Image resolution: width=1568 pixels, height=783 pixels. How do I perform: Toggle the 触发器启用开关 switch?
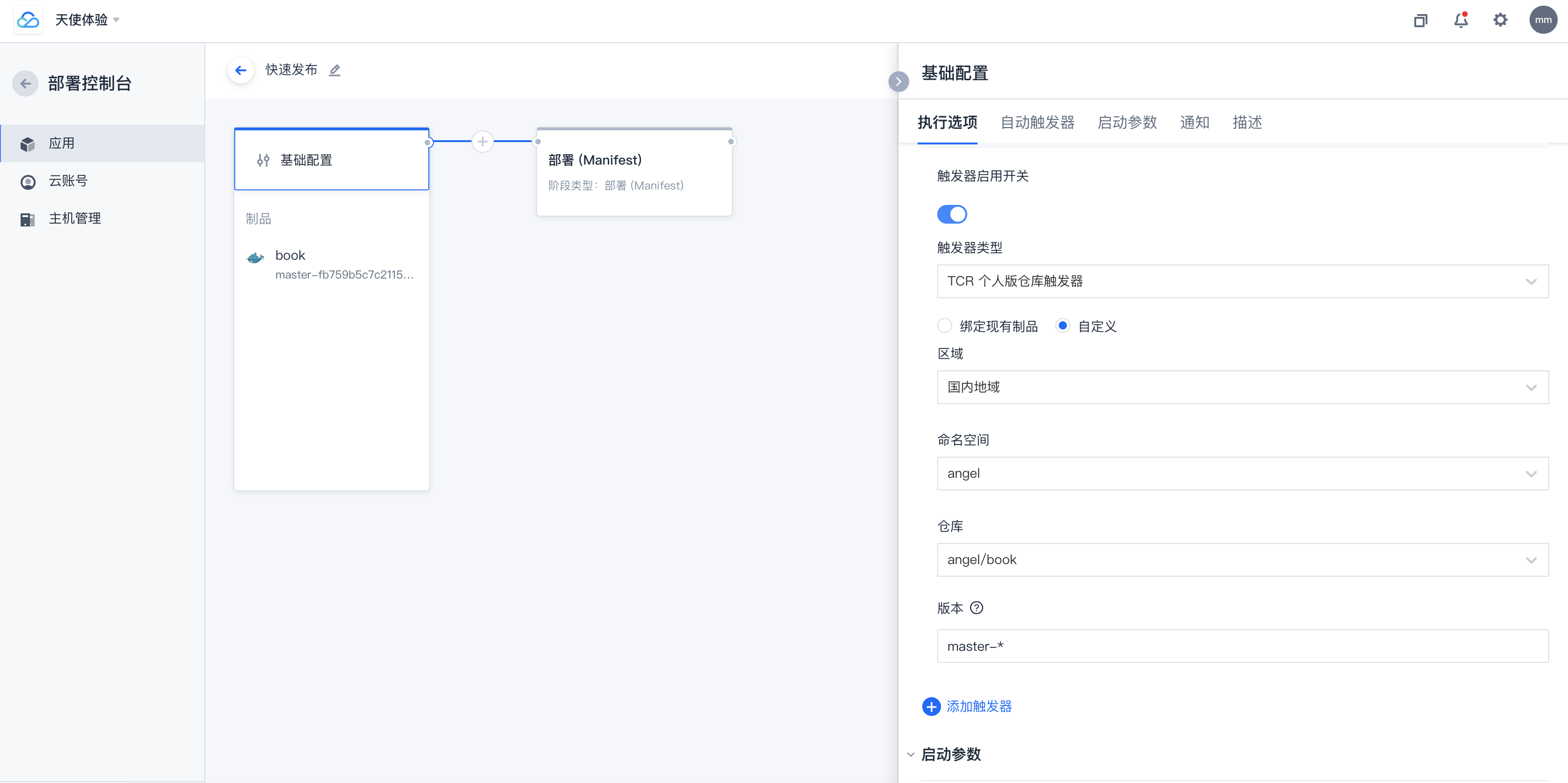coord(952,214)
